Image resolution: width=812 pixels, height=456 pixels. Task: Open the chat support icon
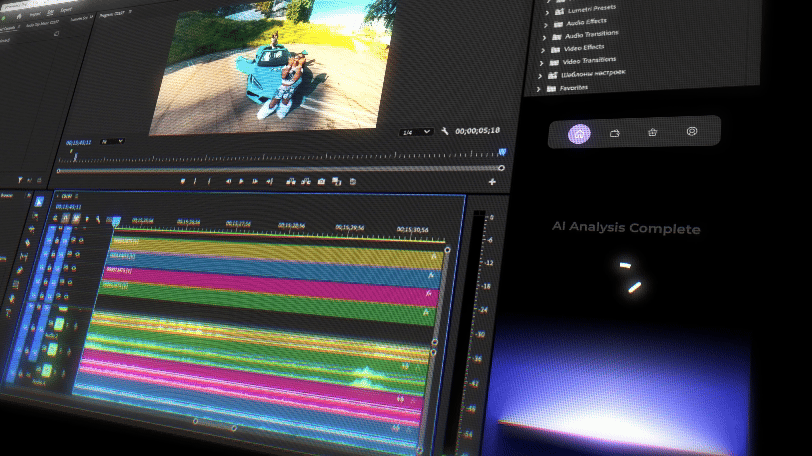[691, 132]
